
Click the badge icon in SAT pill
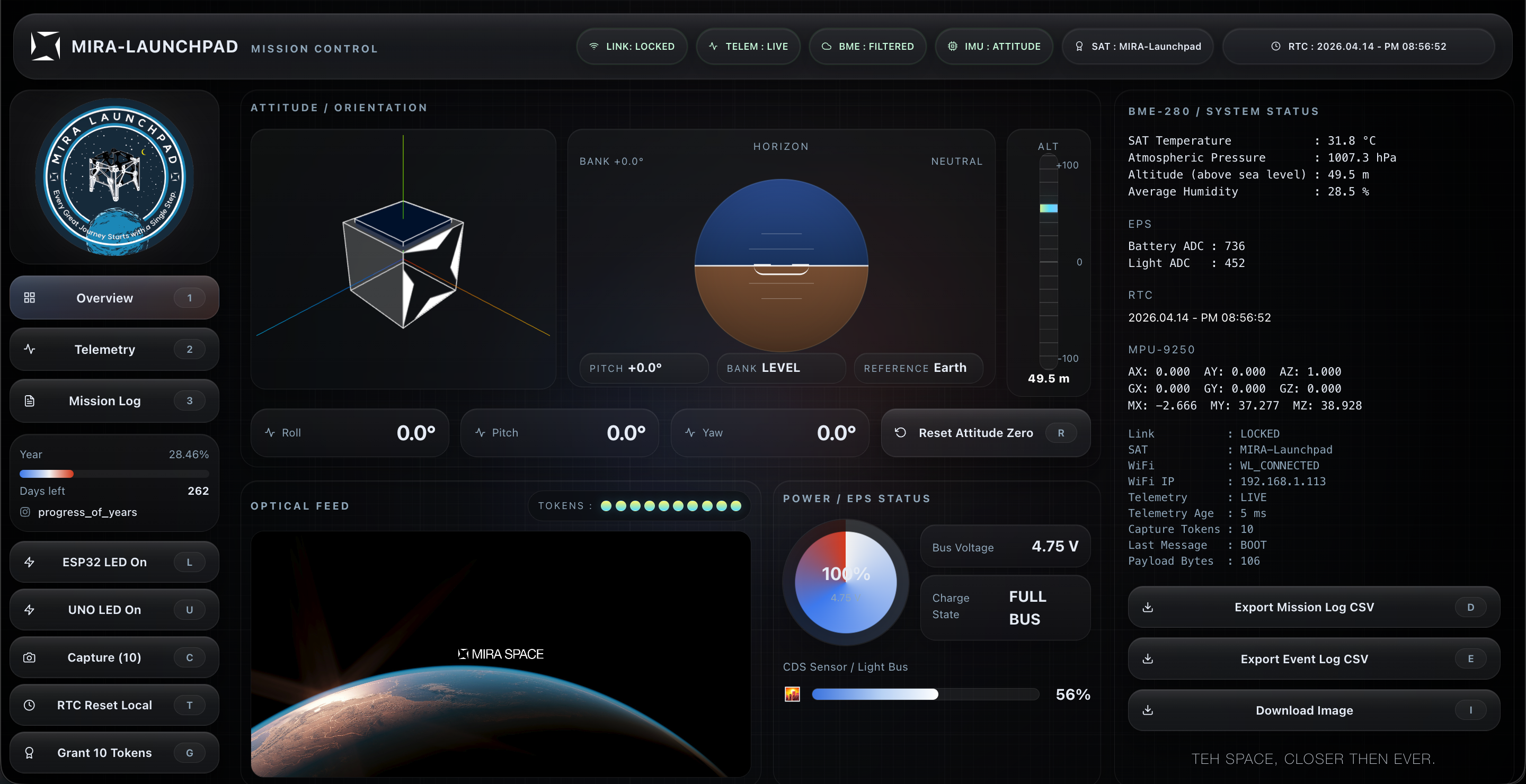[1079, 46]
